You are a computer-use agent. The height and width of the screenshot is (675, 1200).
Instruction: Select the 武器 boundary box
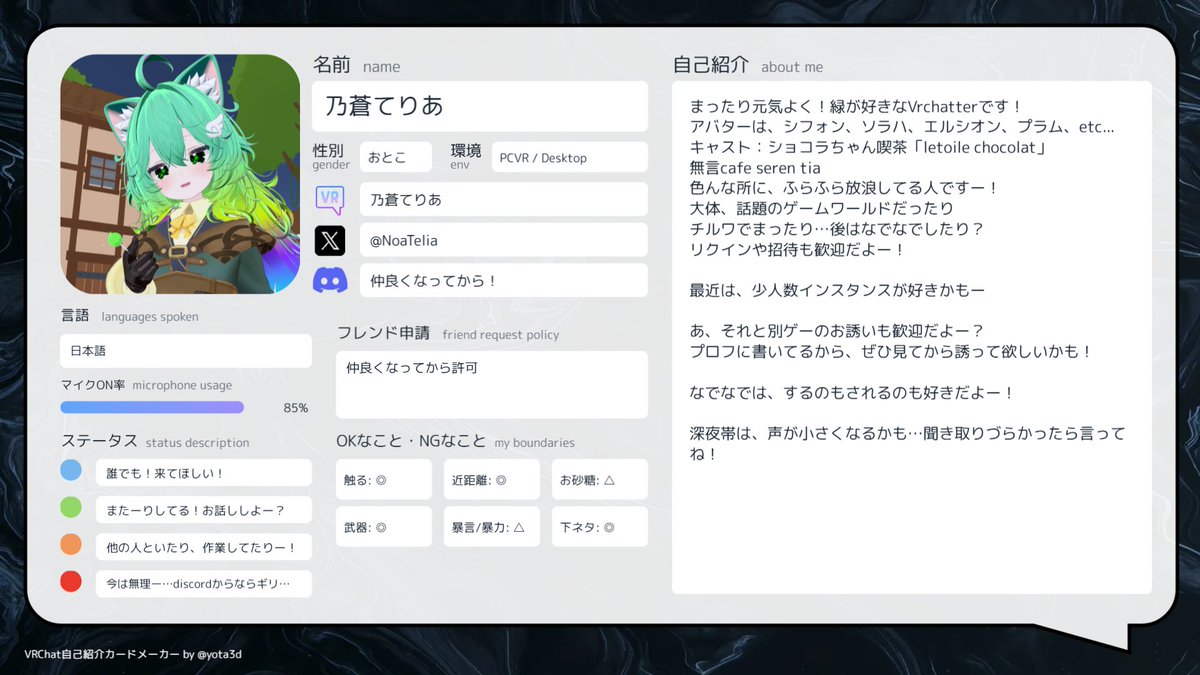pos(383,526)
